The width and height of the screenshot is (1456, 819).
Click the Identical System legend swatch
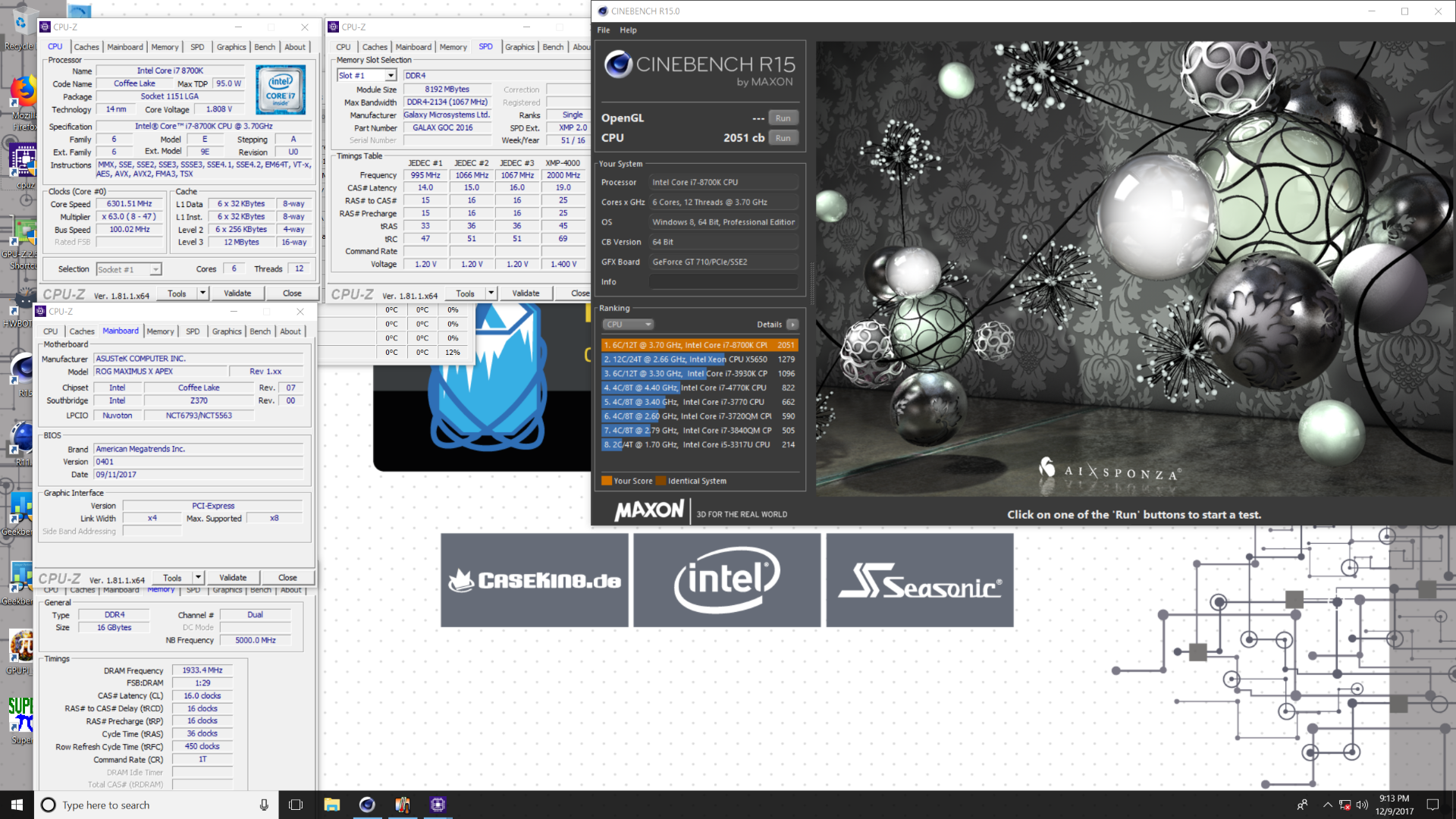tap(661, 481)
